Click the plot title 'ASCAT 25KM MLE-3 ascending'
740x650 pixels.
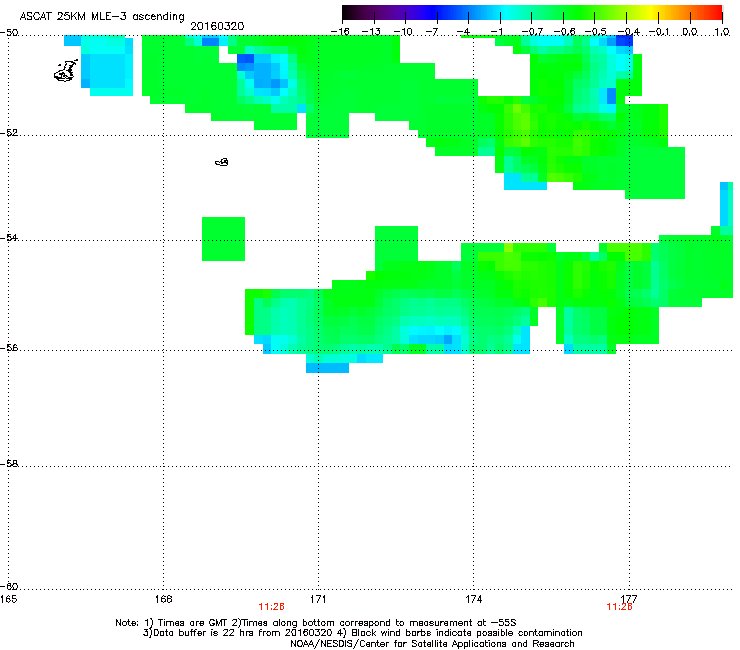point(102,17)
